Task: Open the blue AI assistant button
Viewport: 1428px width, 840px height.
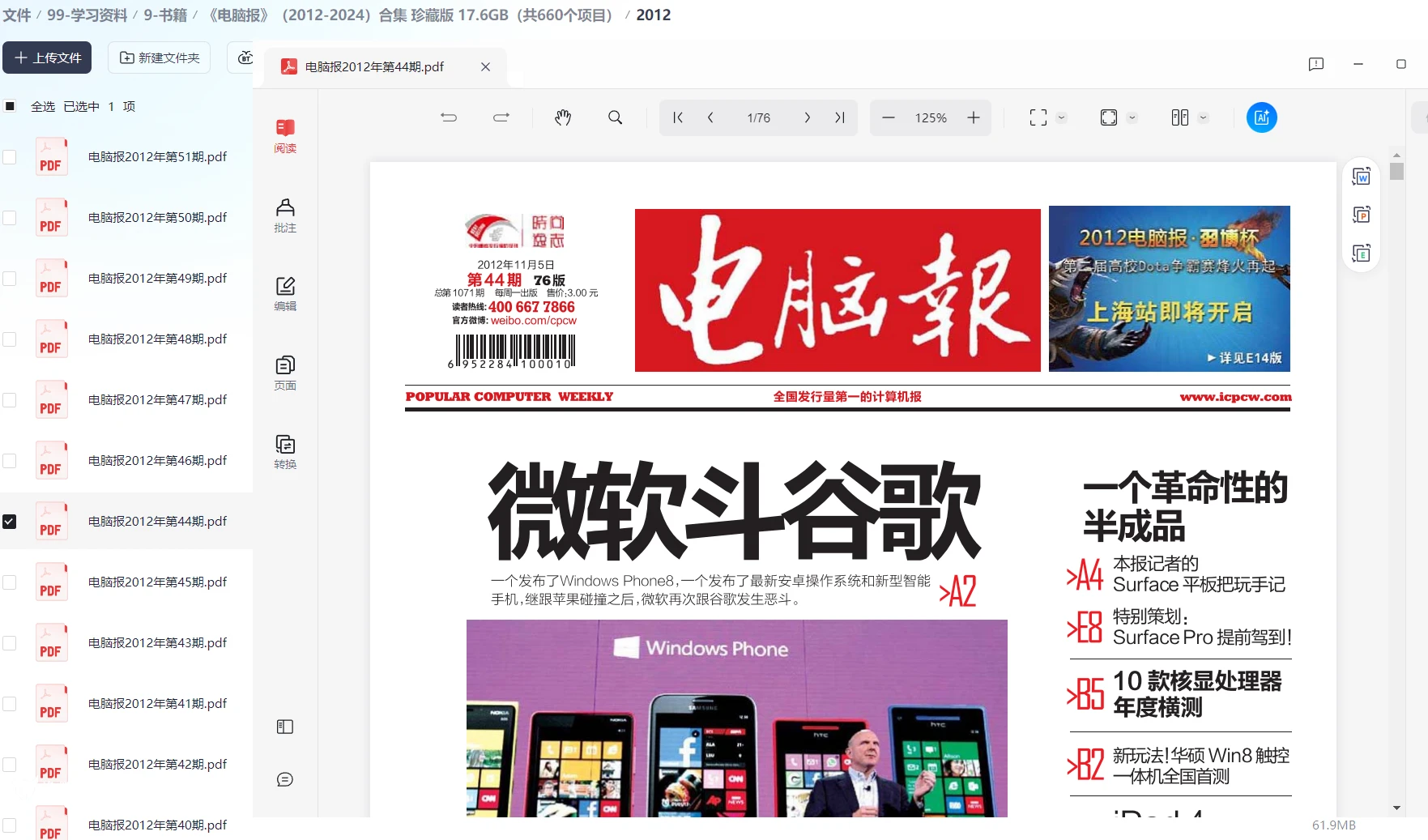Action: coord(1262,117)
